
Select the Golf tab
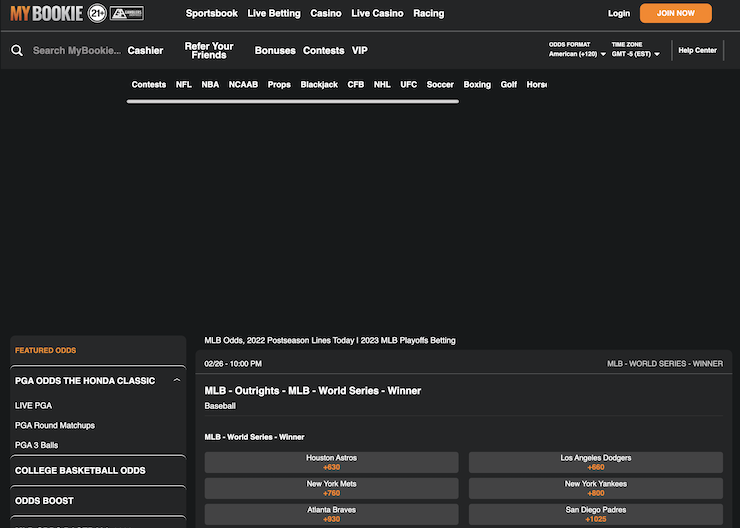pyautogui.click(x=509, y=84)
